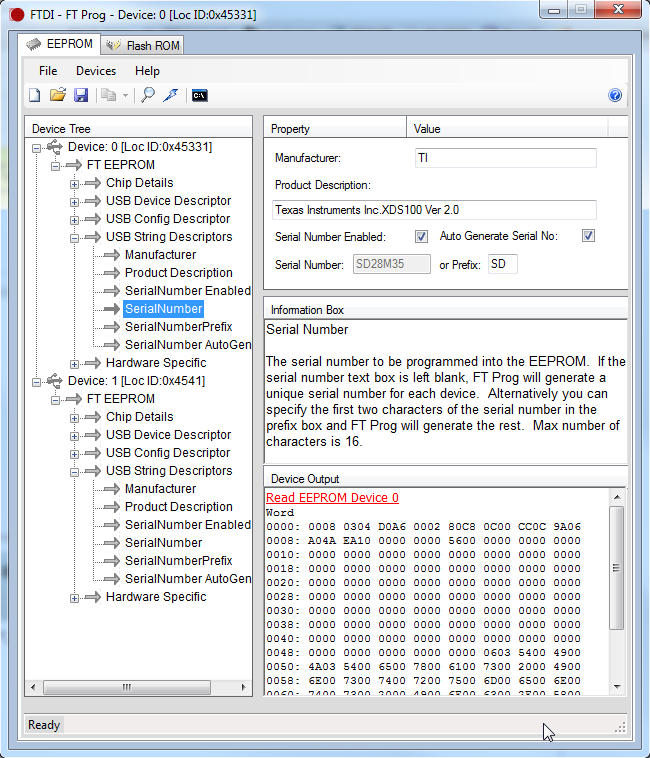
Task: Click the EEPROM tab chip icon
Action: coord(34,44)
